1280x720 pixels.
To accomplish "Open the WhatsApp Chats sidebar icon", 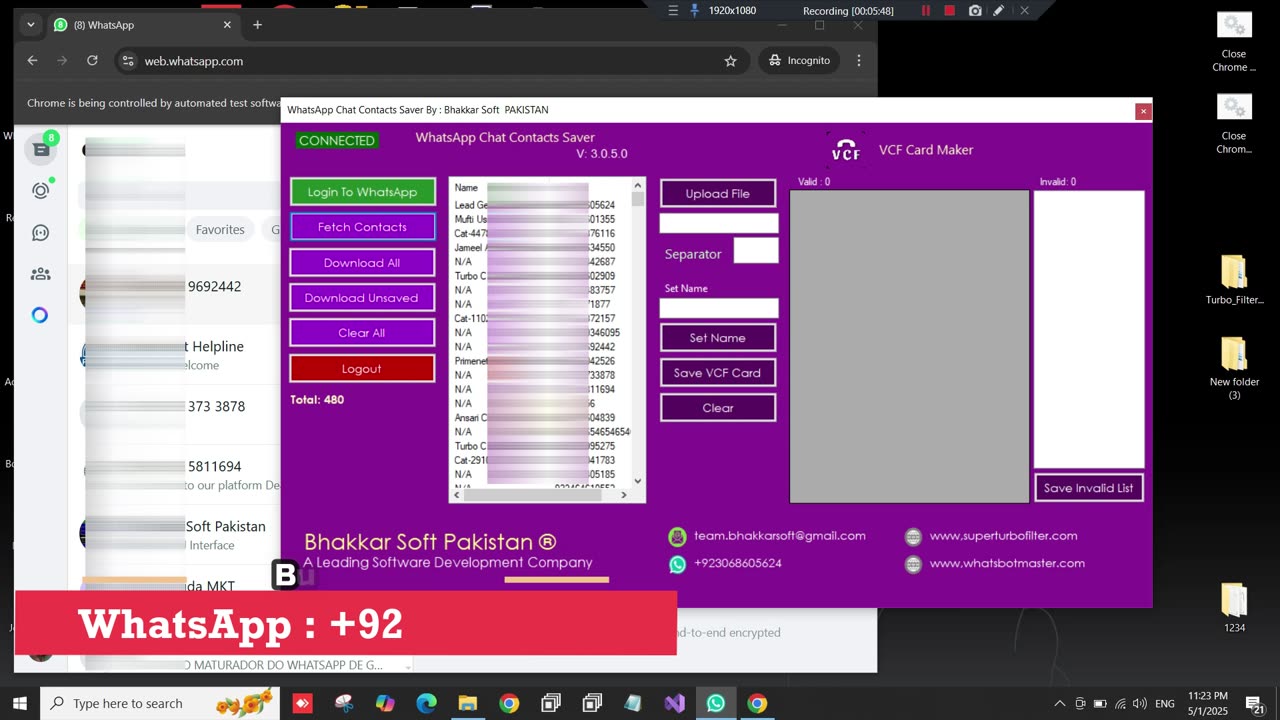I will tap(40, 149).
